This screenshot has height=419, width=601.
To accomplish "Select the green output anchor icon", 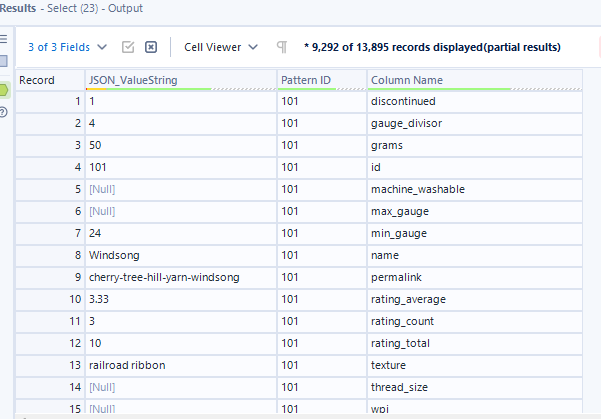I will 4,90.
